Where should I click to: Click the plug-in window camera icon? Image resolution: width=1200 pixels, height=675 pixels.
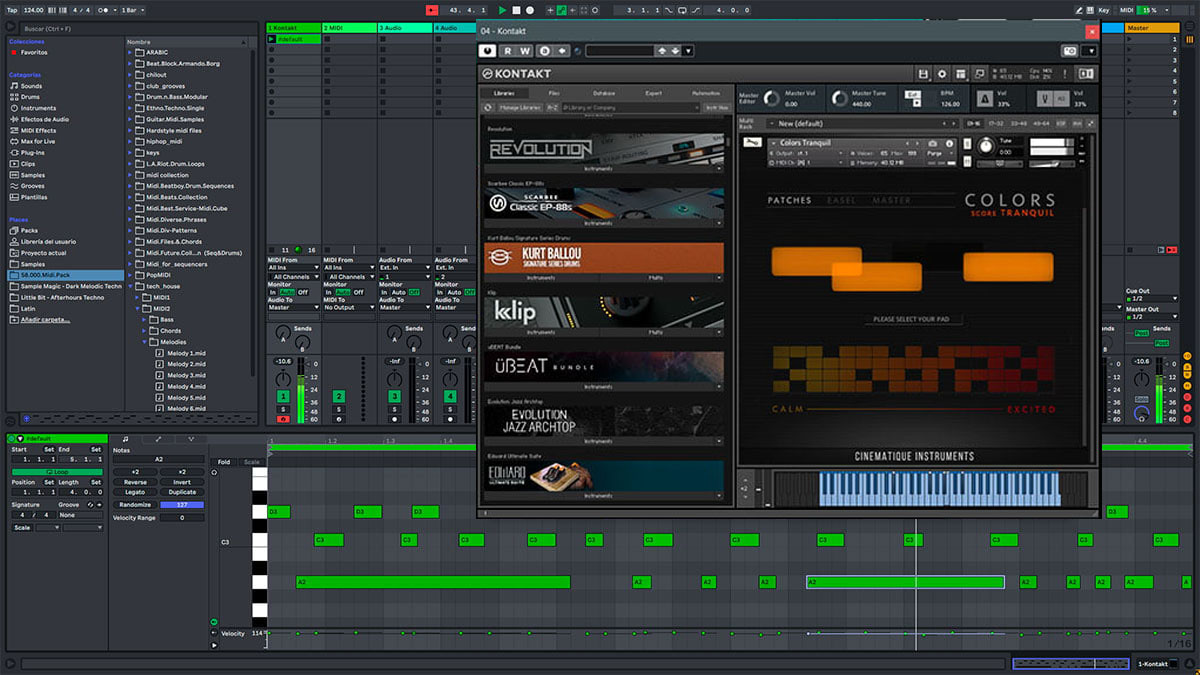tap(1071, 51)
